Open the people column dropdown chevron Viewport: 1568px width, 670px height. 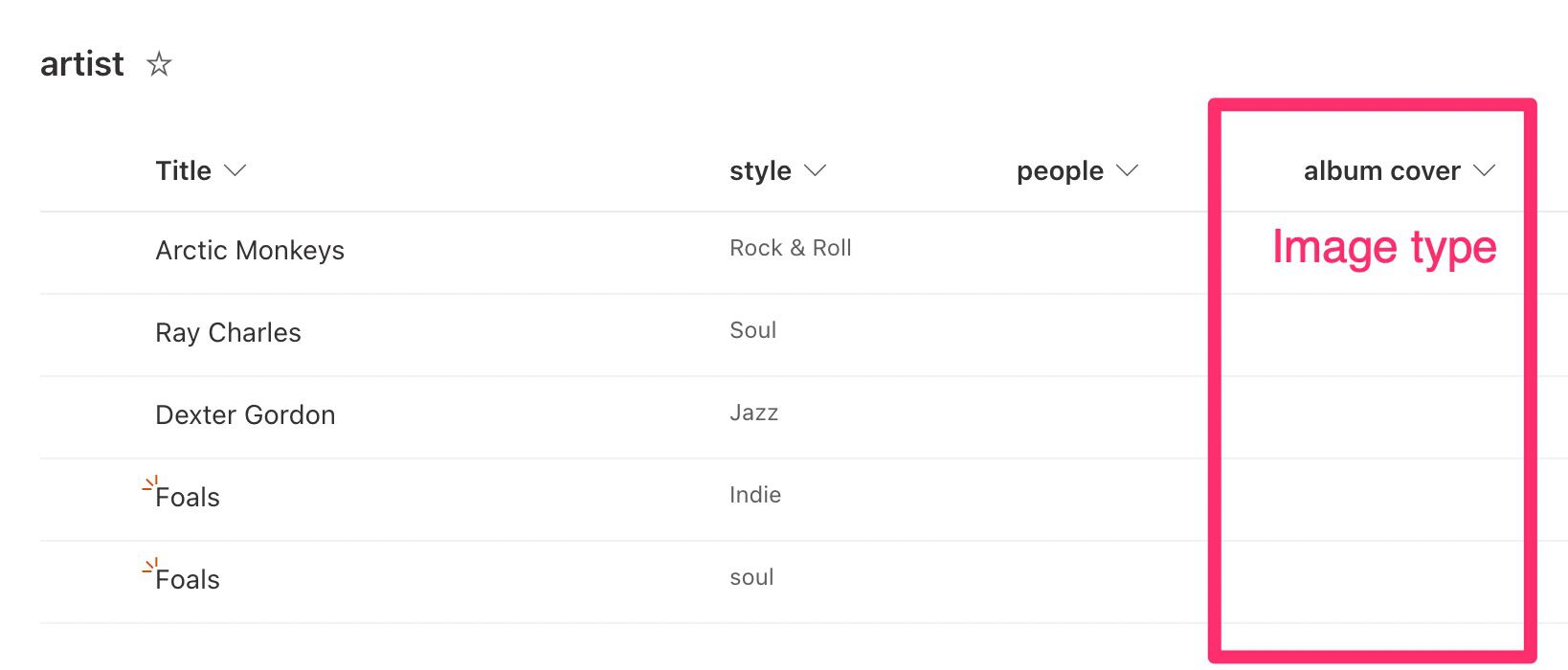pos(1128,170)
